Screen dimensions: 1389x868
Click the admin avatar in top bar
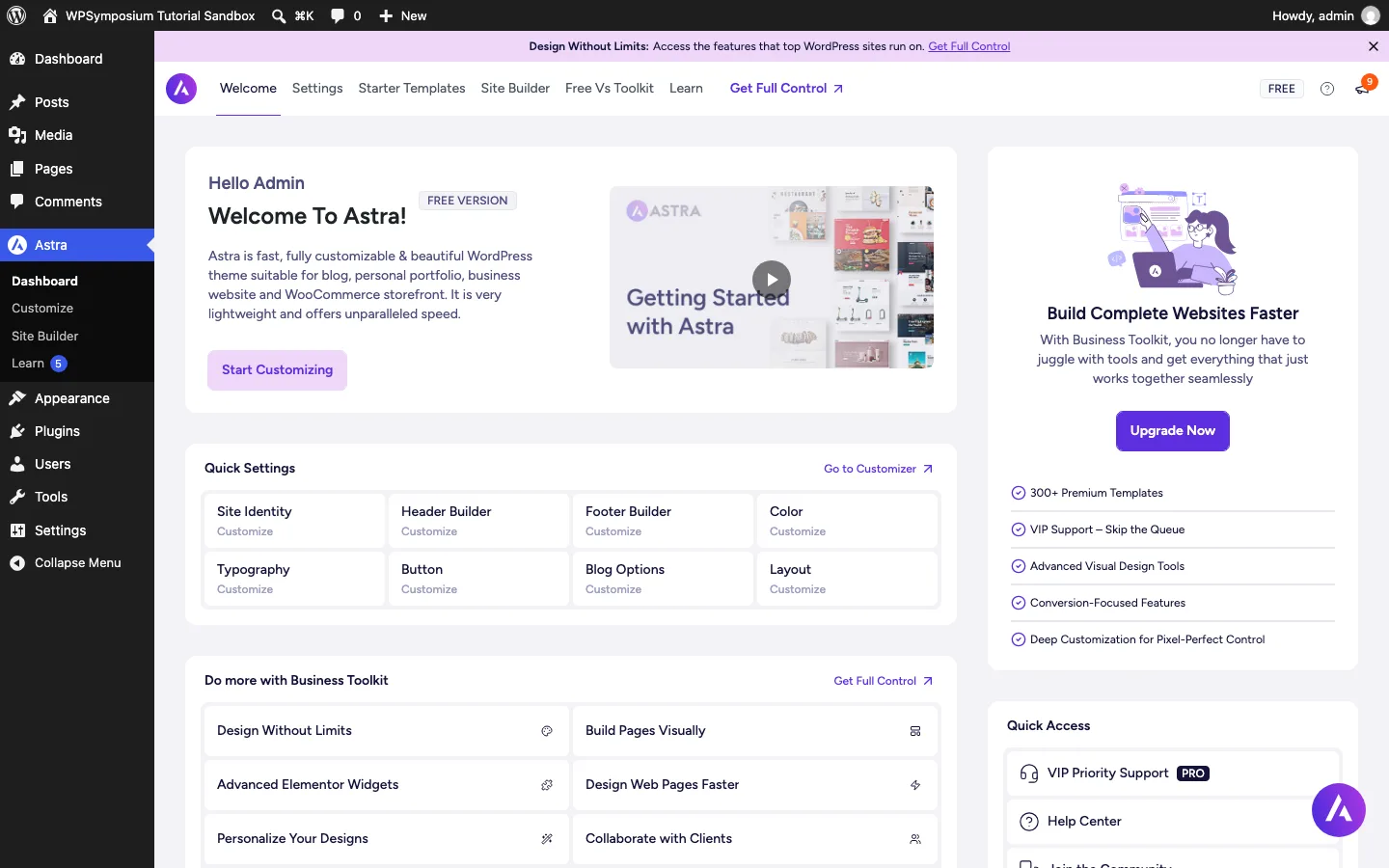point(1370,15)
